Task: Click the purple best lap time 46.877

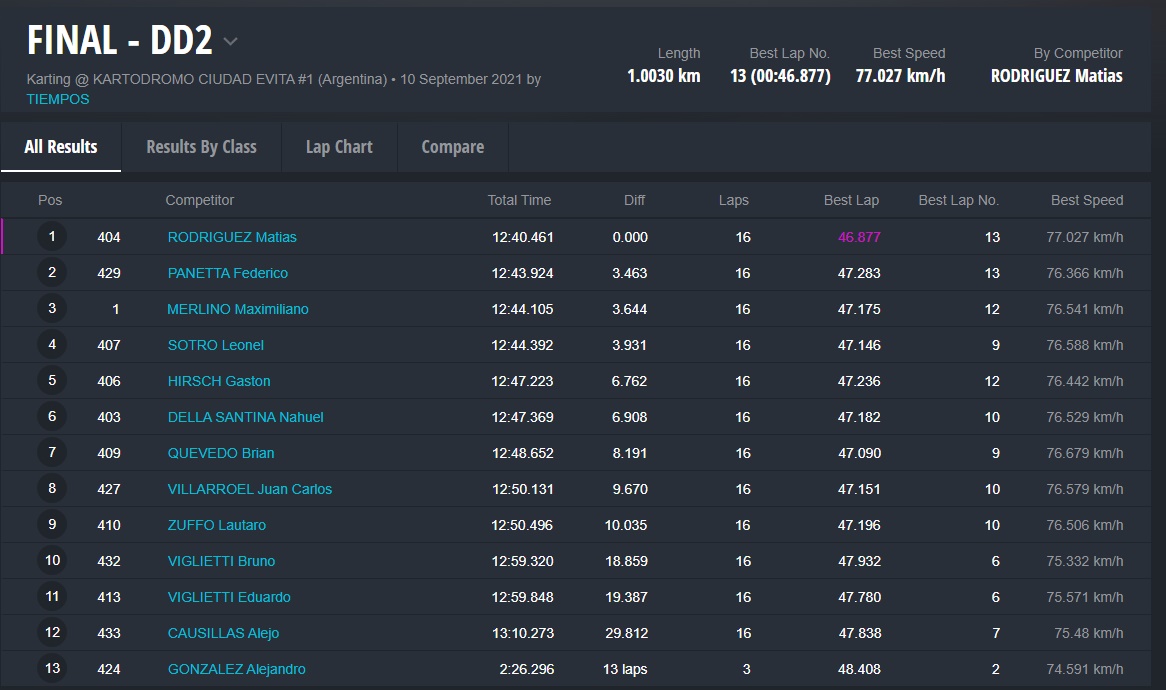Action: tap(859, 237)
